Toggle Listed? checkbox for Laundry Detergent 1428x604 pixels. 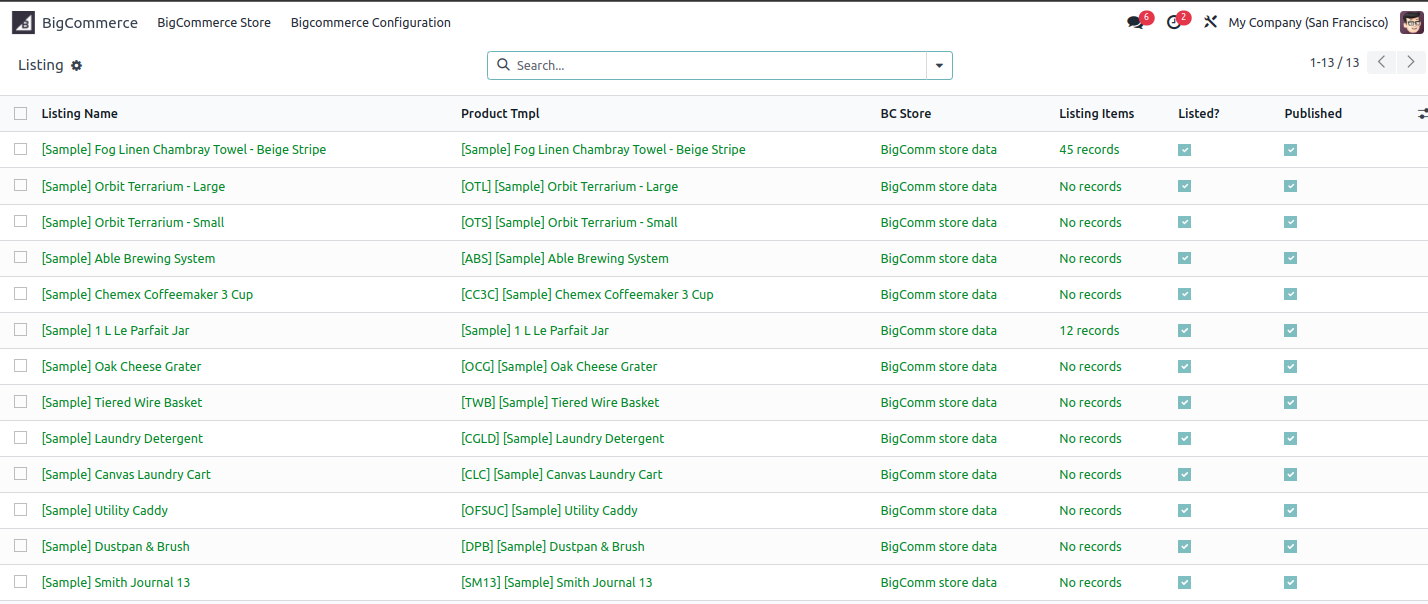[x=1185, y=438]
